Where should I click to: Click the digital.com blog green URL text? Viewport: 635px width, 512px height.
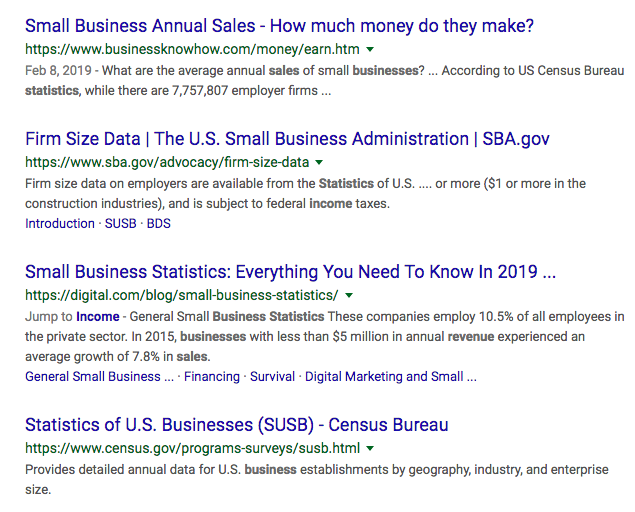point(182,295)
